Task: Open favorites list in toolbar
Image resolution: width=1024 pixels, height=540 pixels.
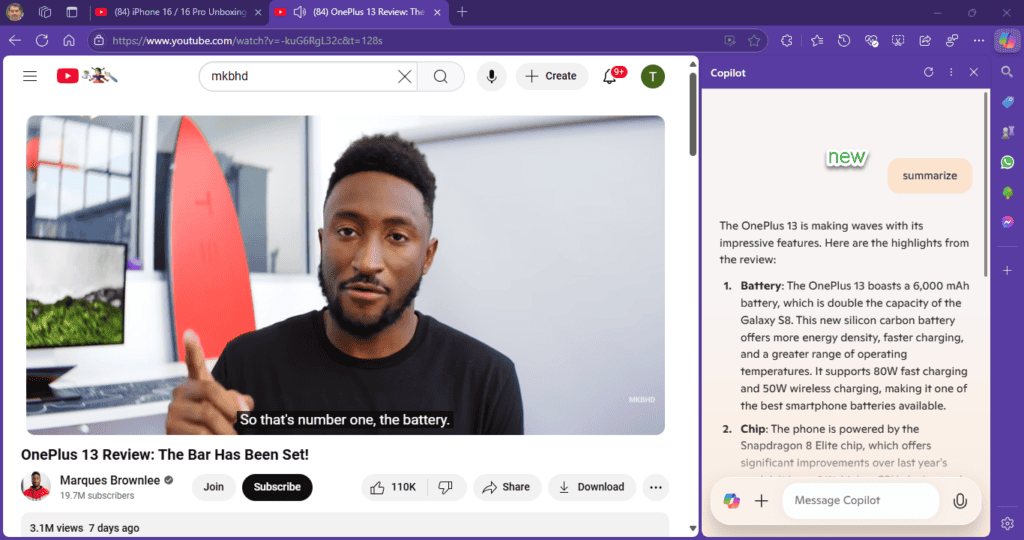Action: tap(817, 40)
